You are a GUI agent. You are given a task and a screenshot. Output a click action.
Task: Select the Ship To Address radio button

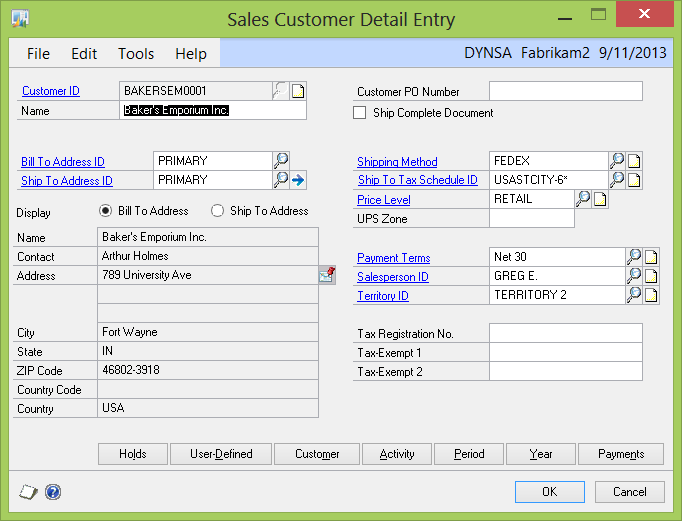(218, 211)
